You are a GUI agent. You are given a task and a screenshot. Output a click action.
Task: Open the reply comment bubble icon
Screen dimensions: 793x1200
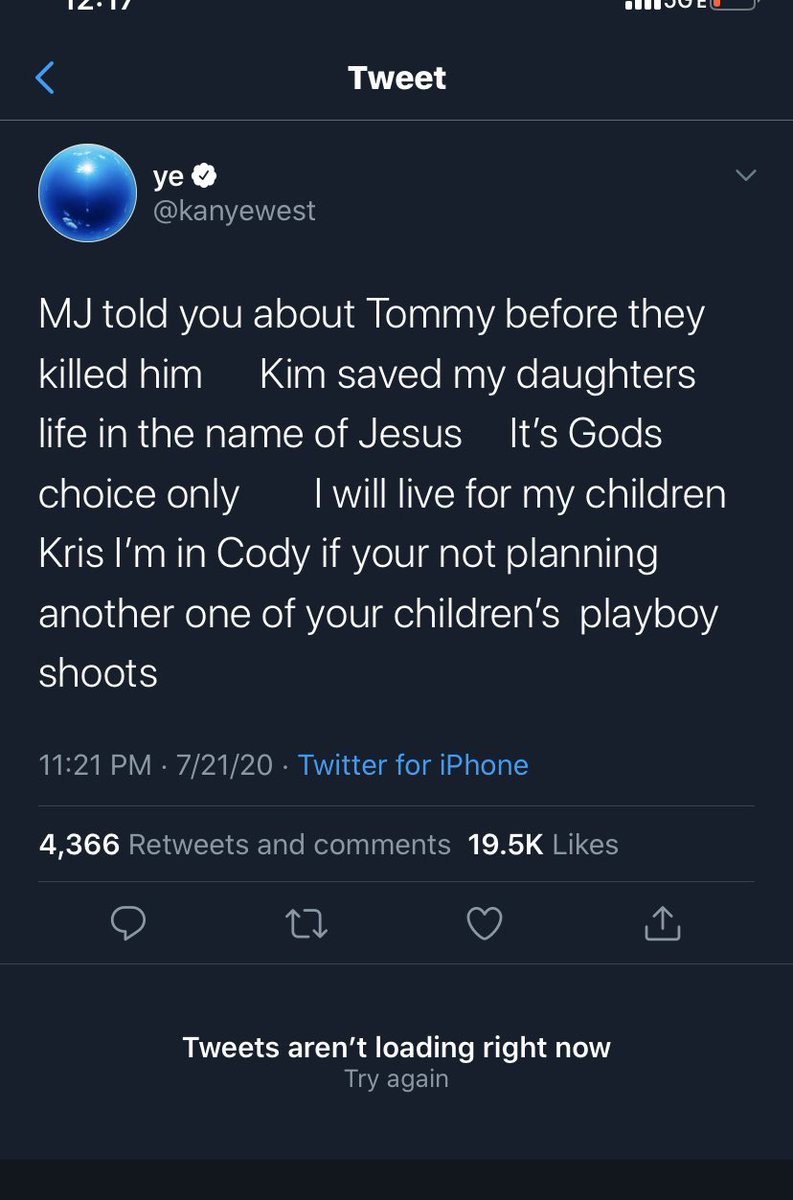128,923
